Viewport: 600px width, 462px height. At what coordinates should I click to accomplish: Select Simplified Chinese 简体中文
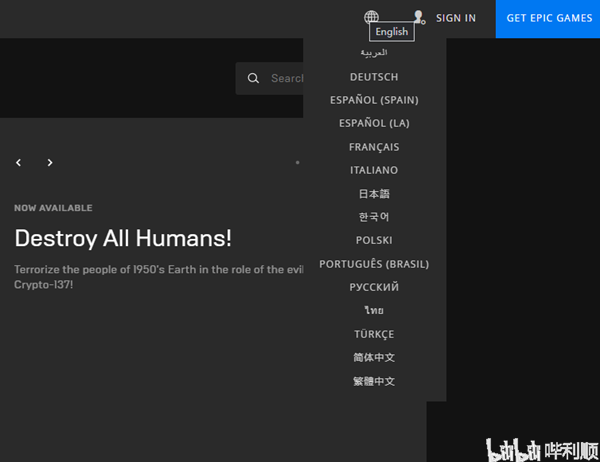pyautogui.click(x=374, y=358)
